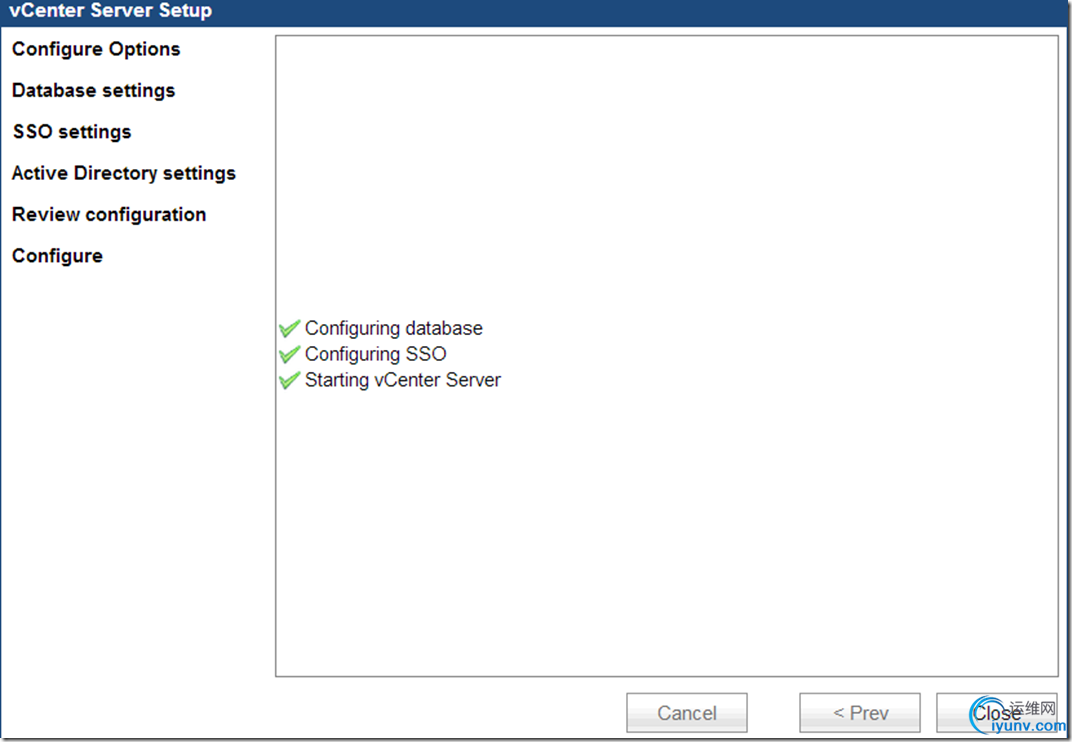This screenshot has height=742, width=1072.
Task: Close the vCenter Server Setup wizard
Action: (x=996, y=713)
